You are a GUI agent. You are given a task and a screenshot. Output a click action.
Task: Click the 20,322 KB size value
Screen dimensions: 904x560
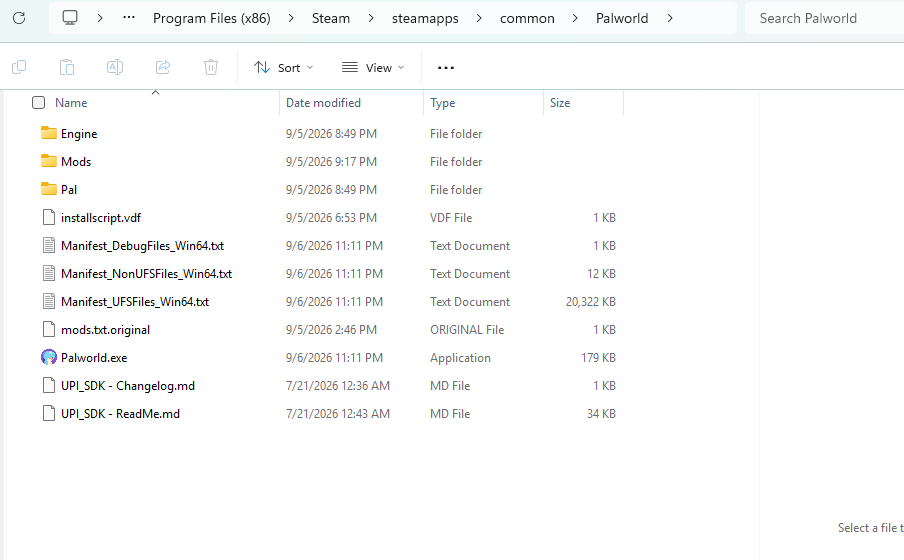coord(590,302)
